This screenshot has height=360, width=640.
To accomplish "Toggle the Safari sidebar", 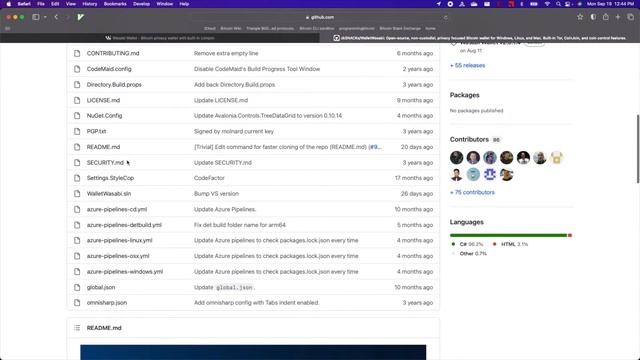I will (36, 17).
